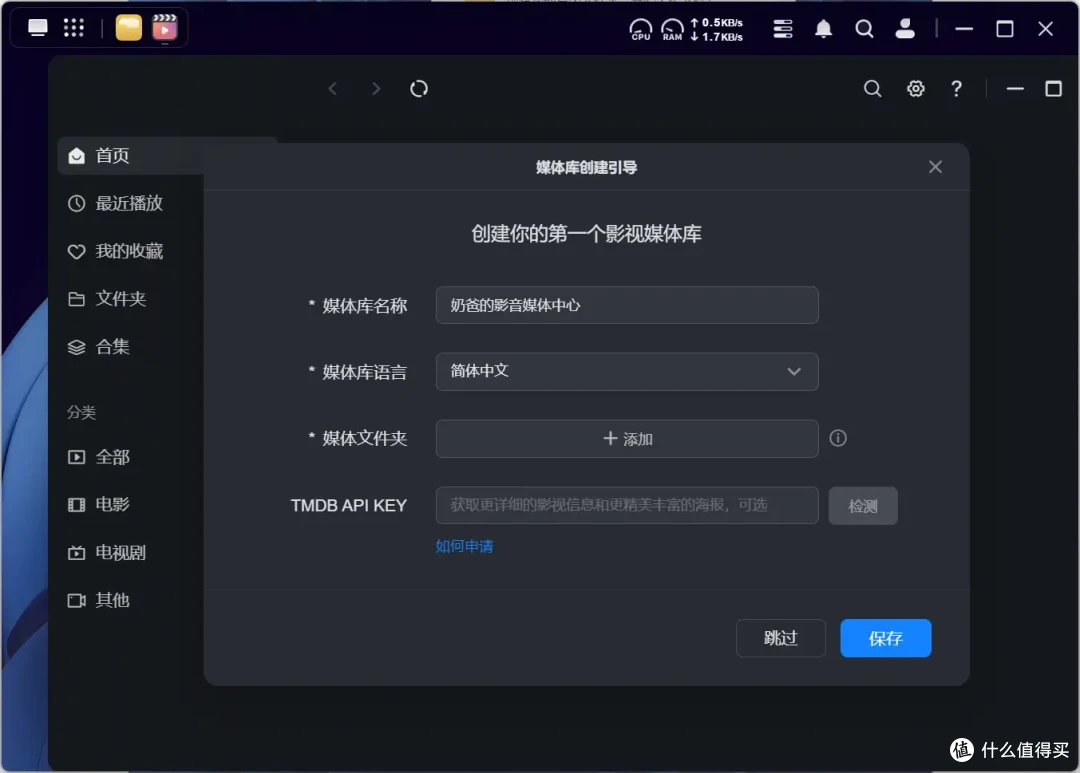Image resolution: width=1080 pixels, height=773 pixels.
Task: Open the app grid launcher
Action: click(x=74, y=28)
